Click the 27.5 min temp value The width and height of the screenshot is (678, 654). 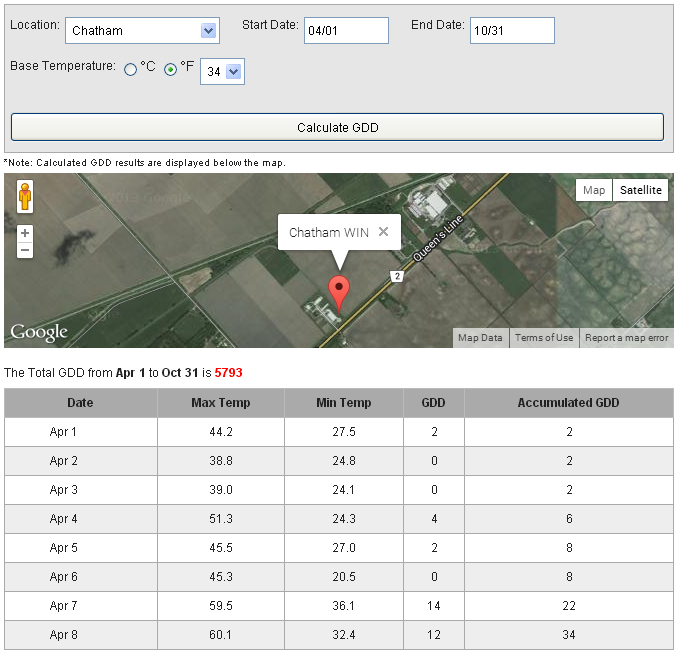tap(344, 432)
